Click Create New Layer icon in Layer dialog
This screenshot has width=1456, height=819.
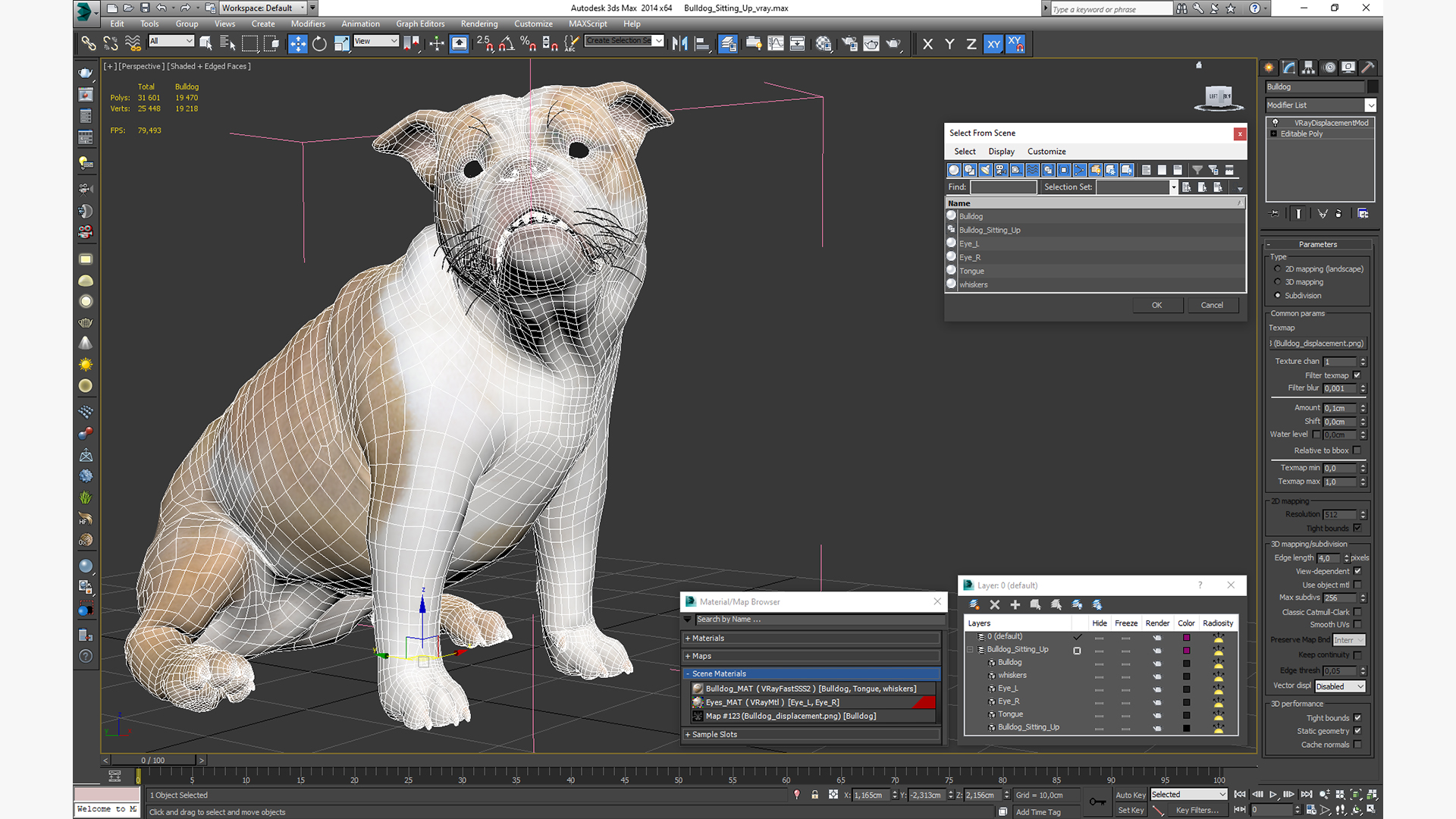point(974,604)
